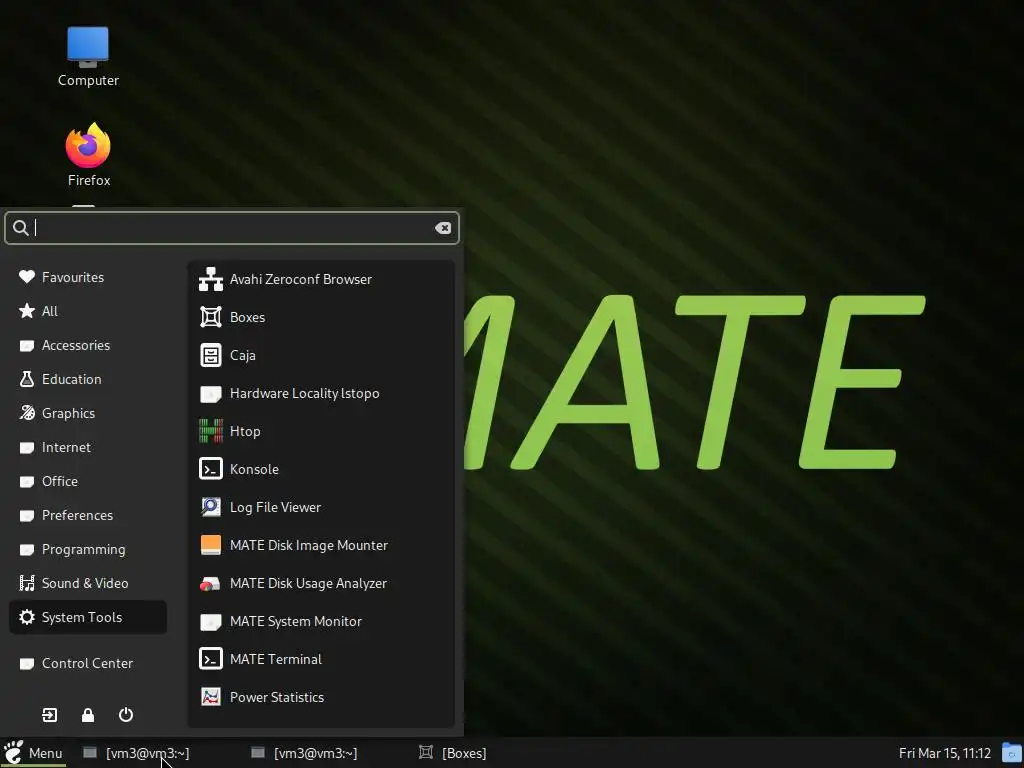
Task: Select the Accessories category
Action: 88,345
